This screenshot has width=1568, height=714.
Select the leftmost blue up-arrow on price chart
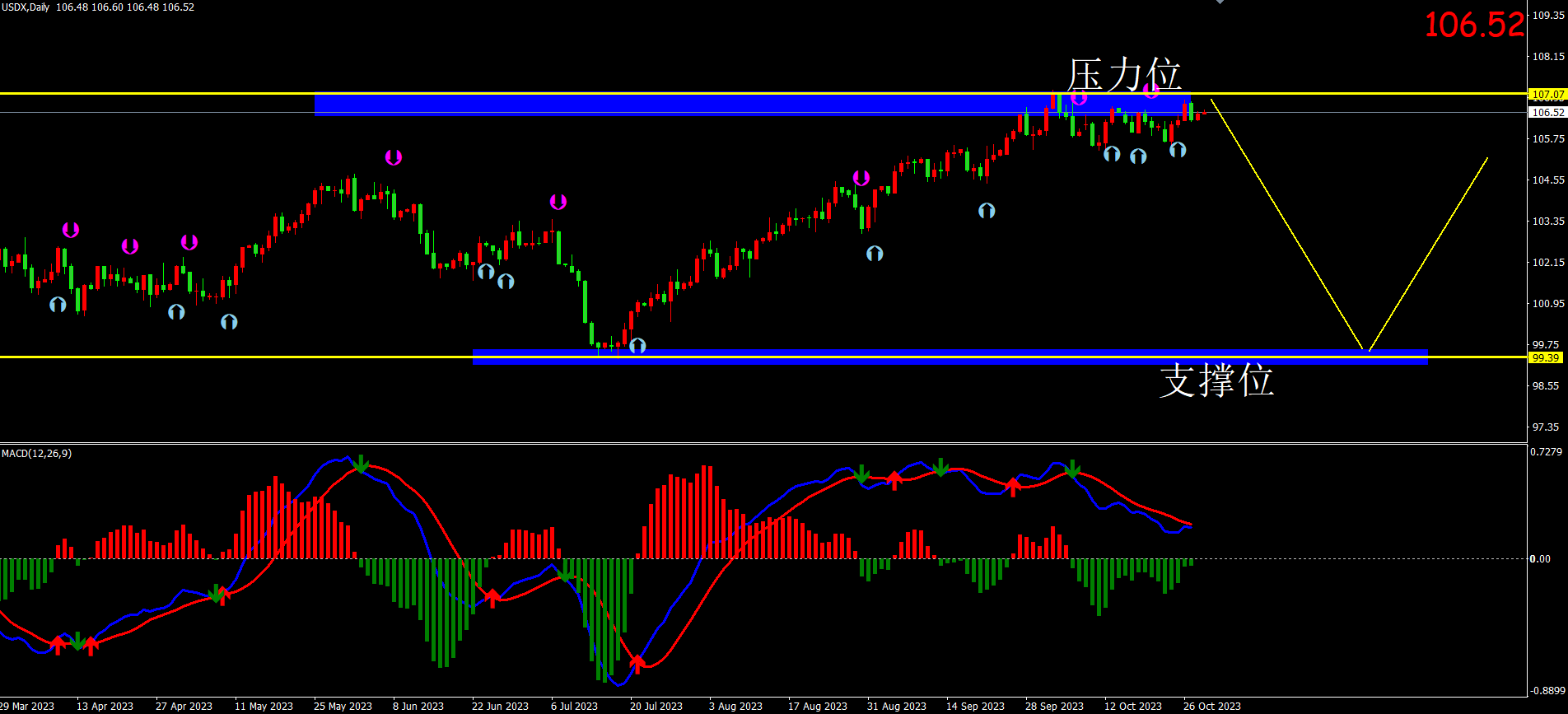tap(58, 305)
